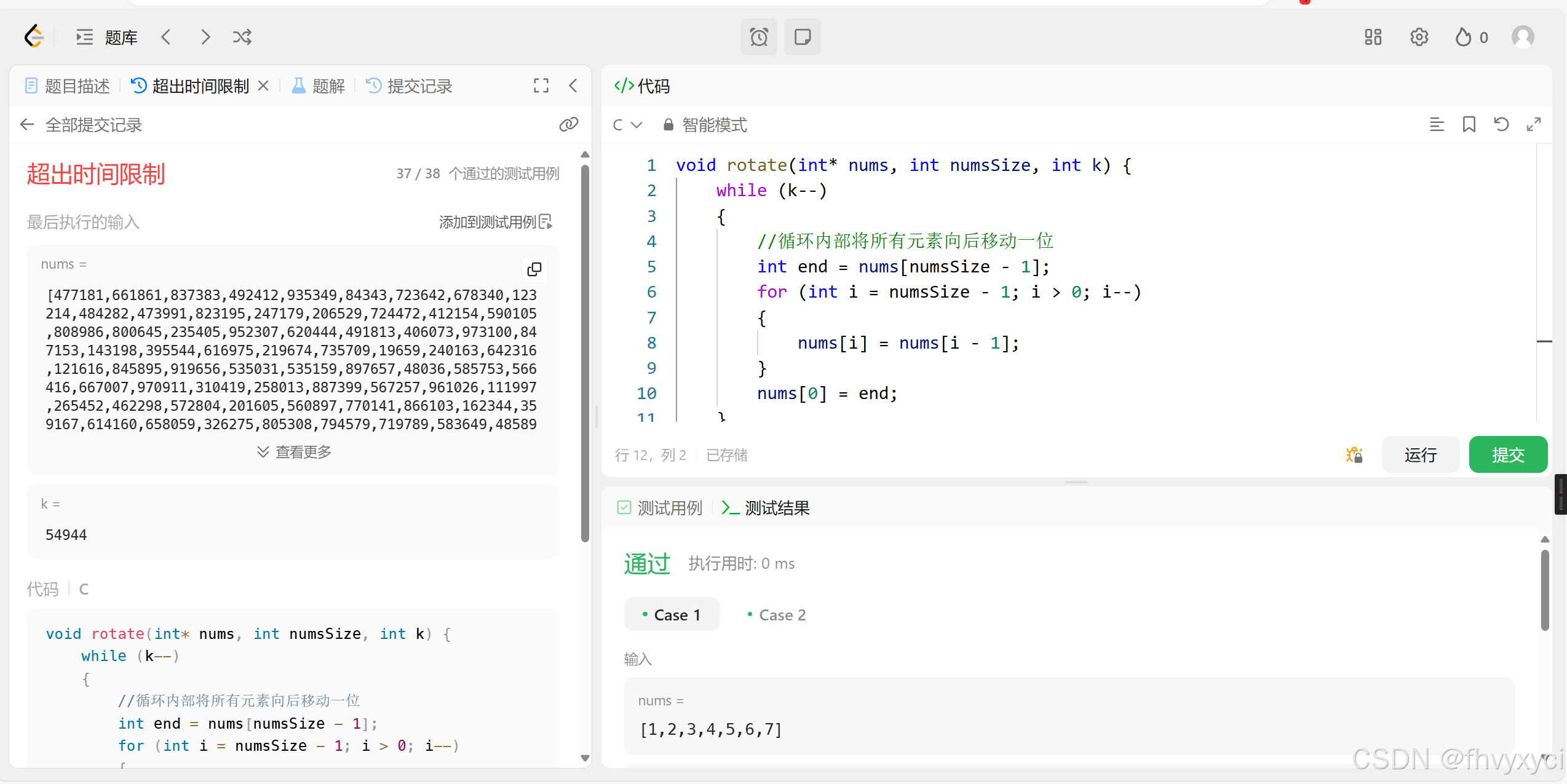Click the debugger bug icon
Viewport: 1567px width, 784px height.
pos(1354,455)
